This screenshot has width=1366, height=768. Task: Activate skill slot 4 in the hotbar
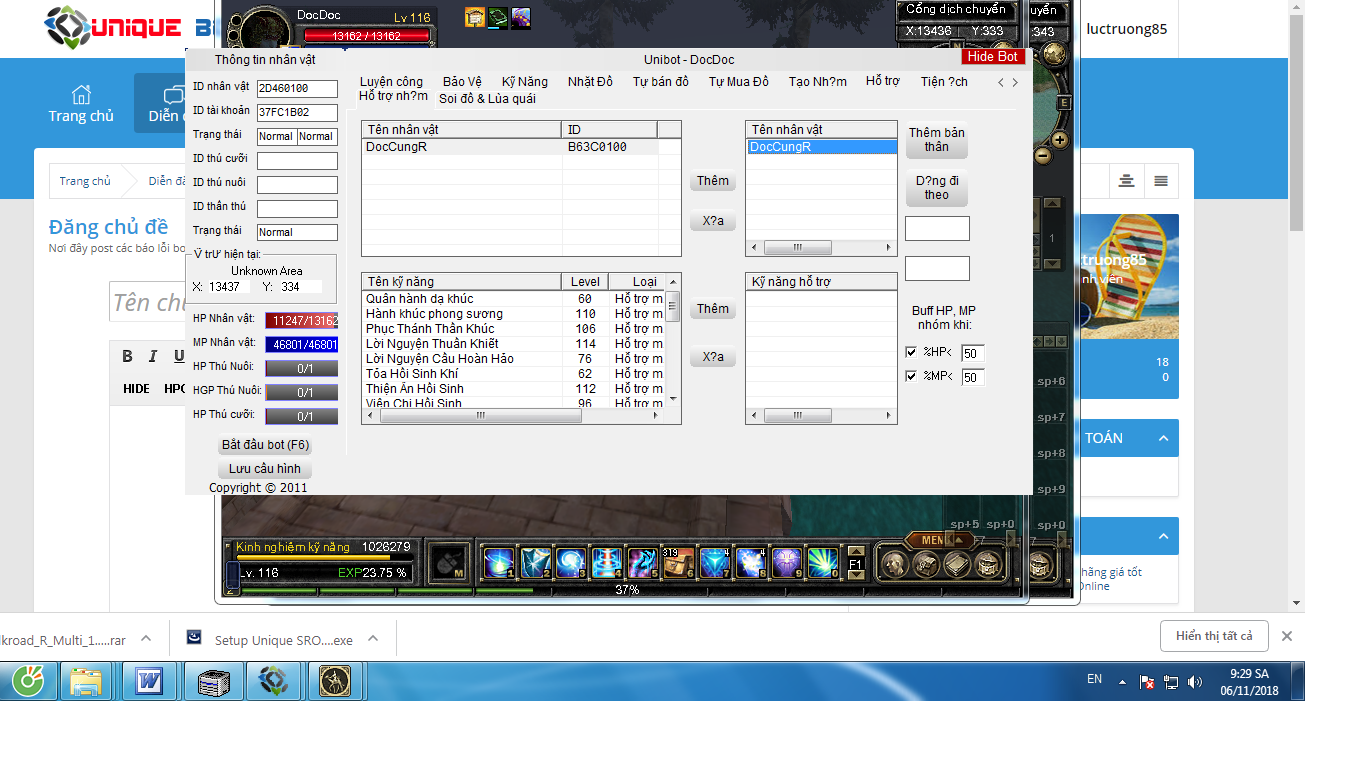point(607,564)
